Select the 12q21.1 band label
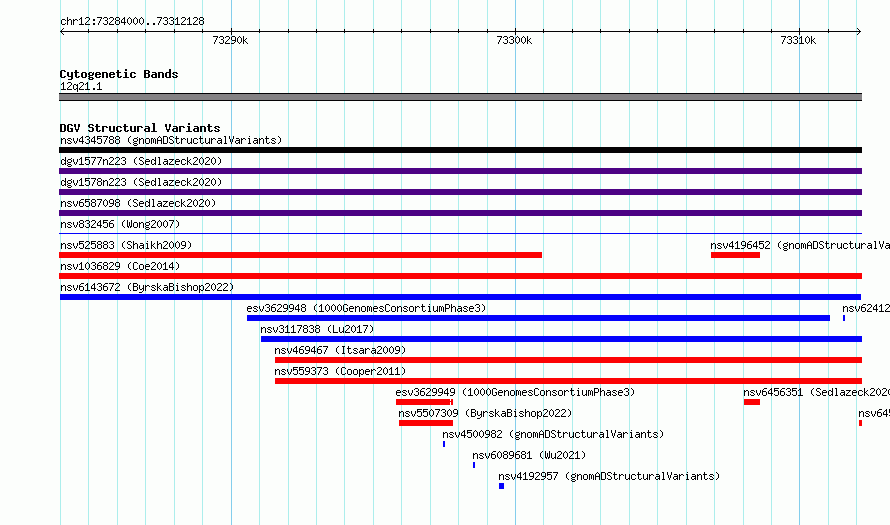The height and width of the screenshot is (525, 890). [81, 86]
